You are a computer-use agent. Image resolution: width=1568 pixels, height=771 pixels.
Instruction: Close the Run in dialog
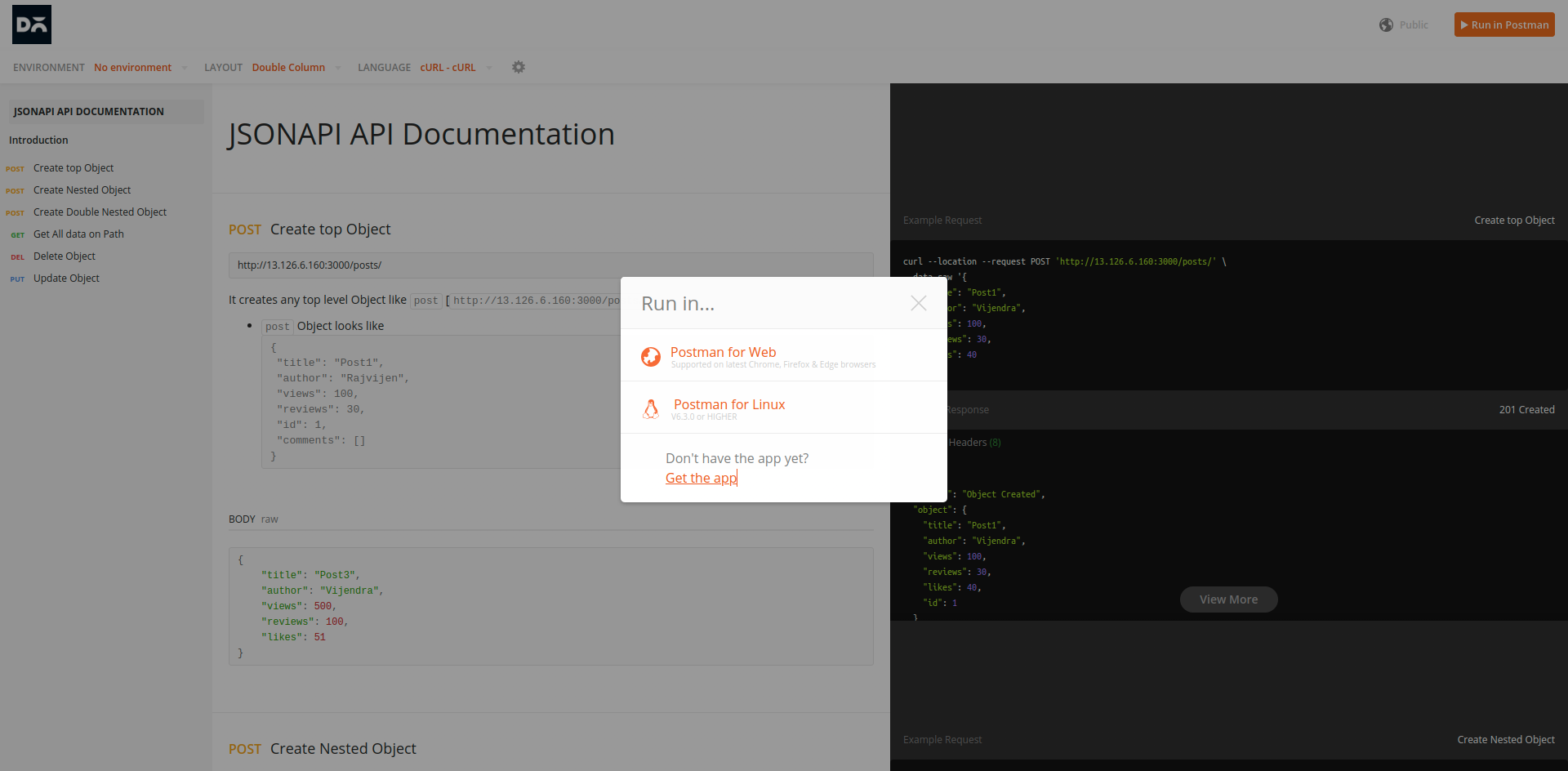(919, 303)
